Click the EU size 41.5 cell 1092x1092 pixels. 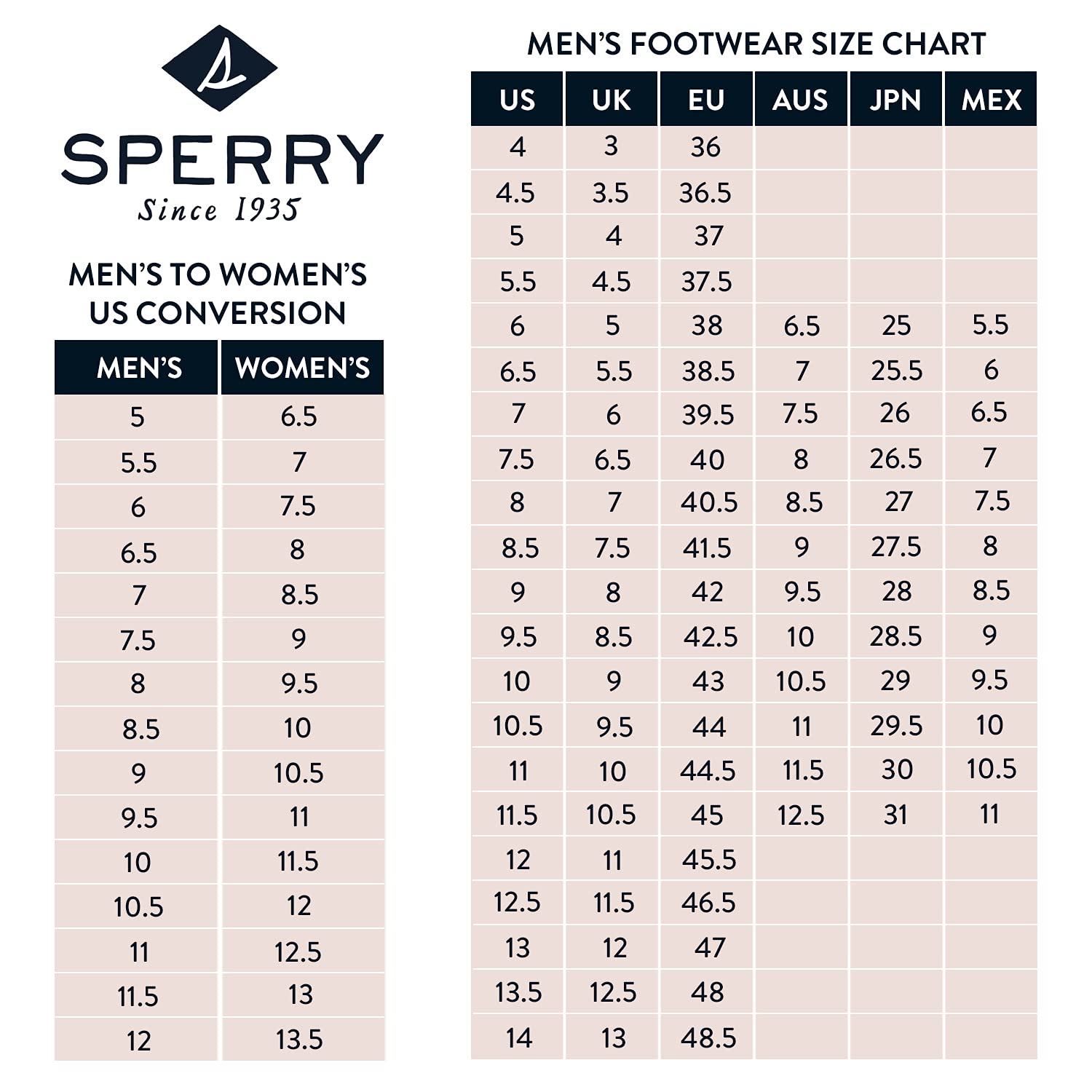click(x=707, y=547)
